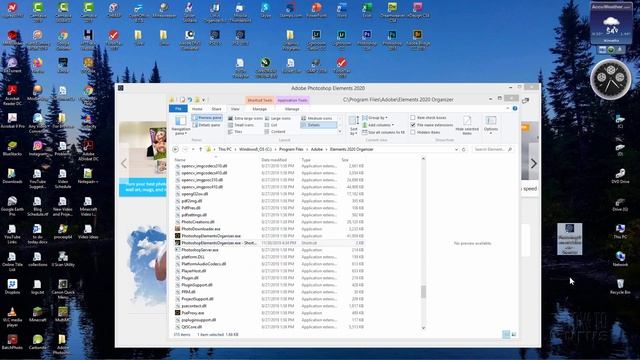Image resolution: width=640 pixels, height=360 pixels.
Task: Sort by the Date modified column header
Action: tap(274, 160)
